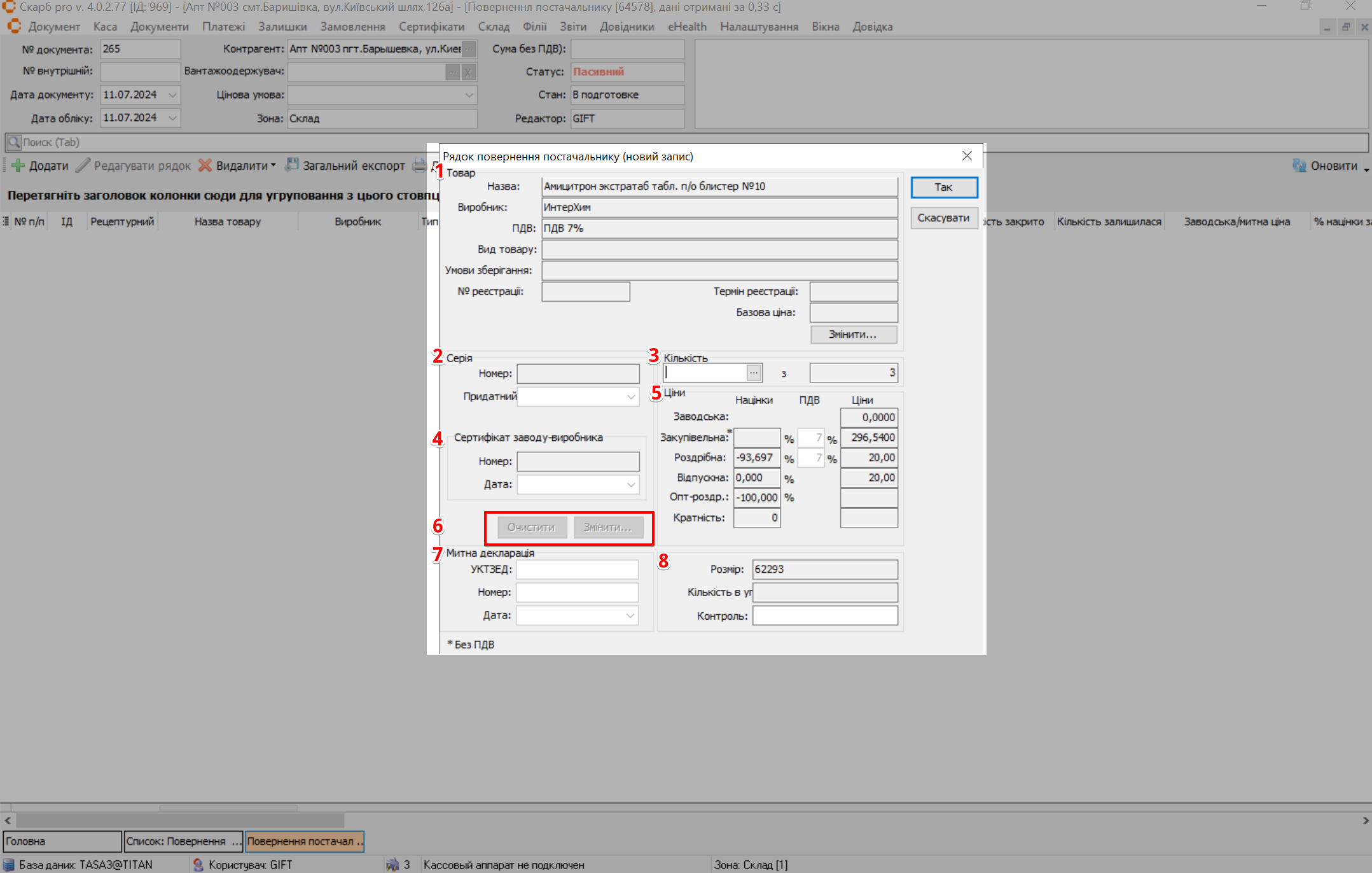Expand the Придатний date dropdown
Image resolution: width=1372 pixels, height=873 pixels.
click(x=630, y=397)
